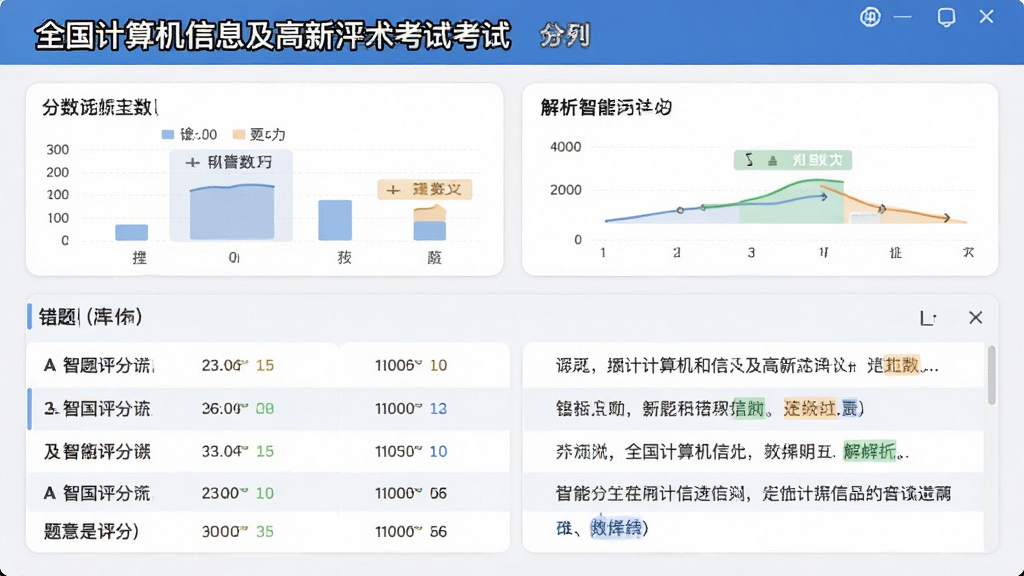Viewport: 1024px width, 576px height.
Task: Click the blue value 10 in the 11050 row
Action: (438, 451)
